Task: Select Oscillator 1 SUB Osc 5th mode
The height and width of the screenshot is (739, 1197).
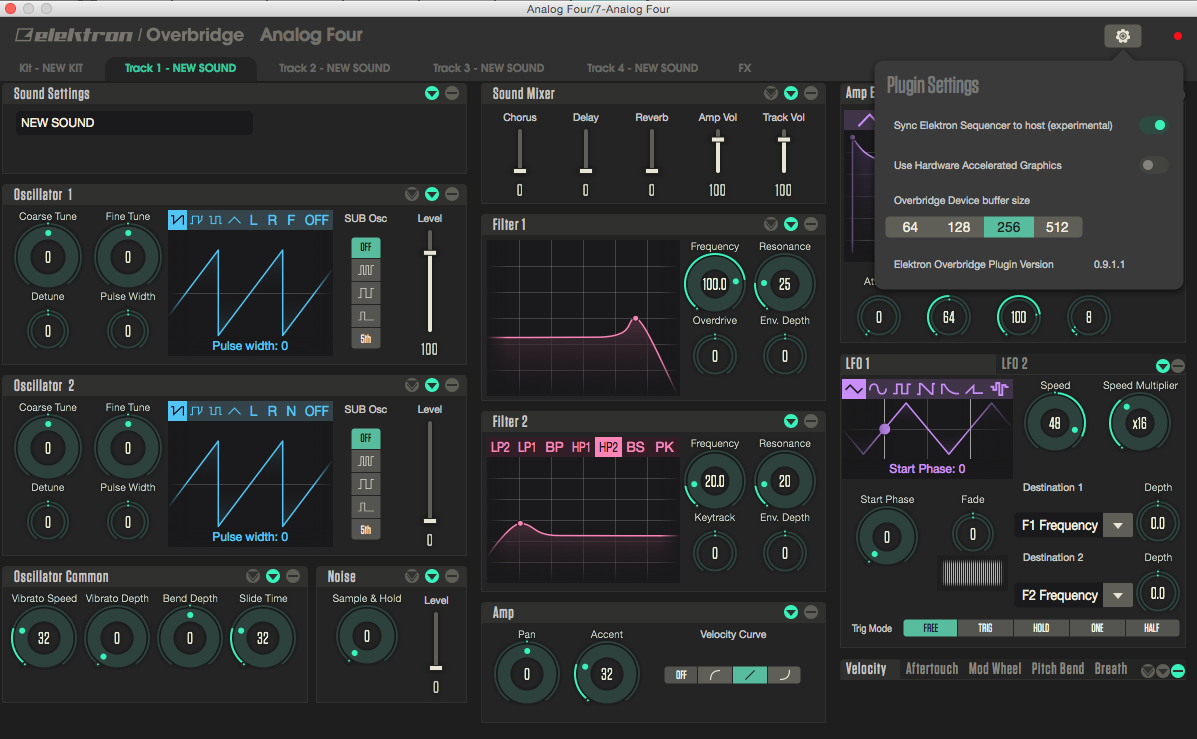Action: click(x=366, y=339)
